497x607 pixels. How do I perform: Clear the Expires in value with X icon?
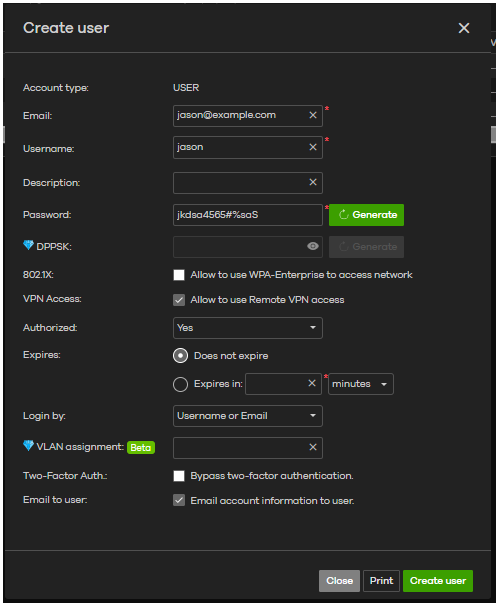312,384
